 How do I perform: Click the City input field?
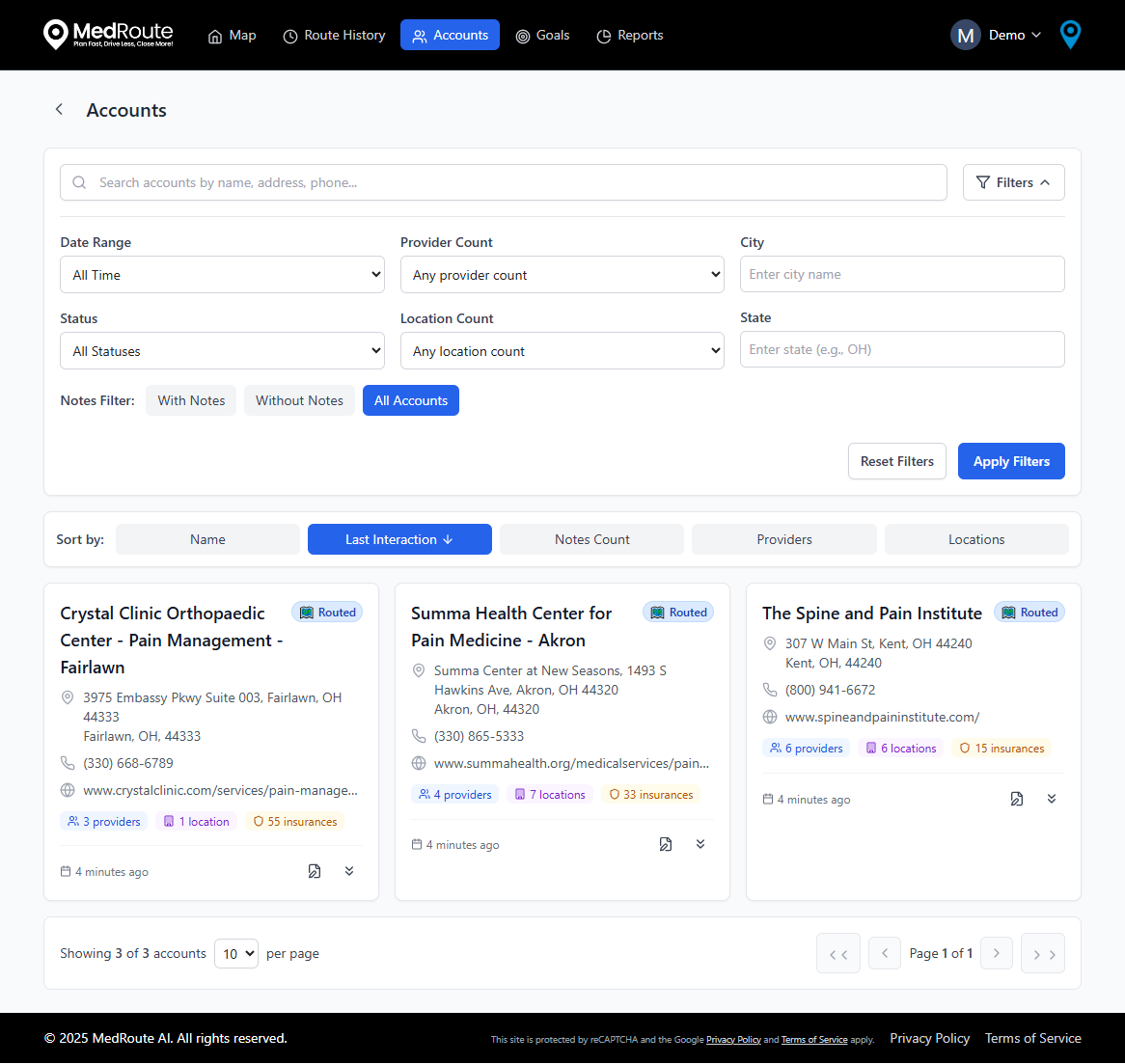tap(902, 274)
